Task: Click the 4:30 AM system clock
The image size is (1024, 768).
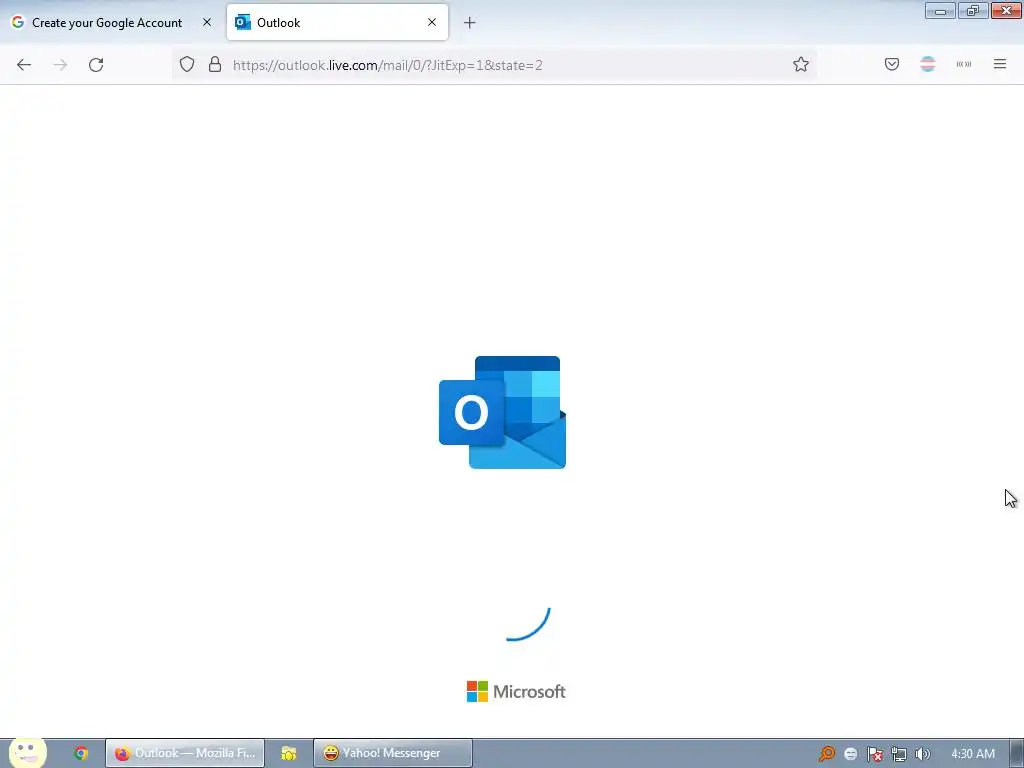Action: point(973,754)
